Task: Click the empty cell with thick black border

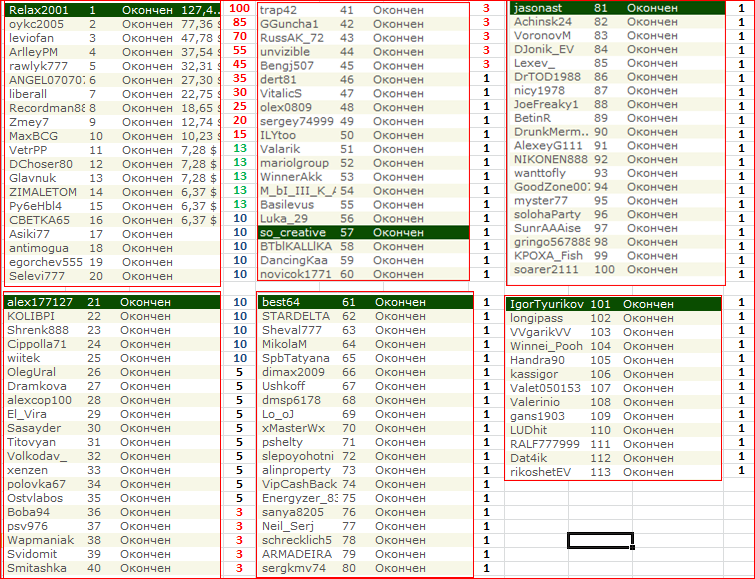Action: click(x=600, y=540)
